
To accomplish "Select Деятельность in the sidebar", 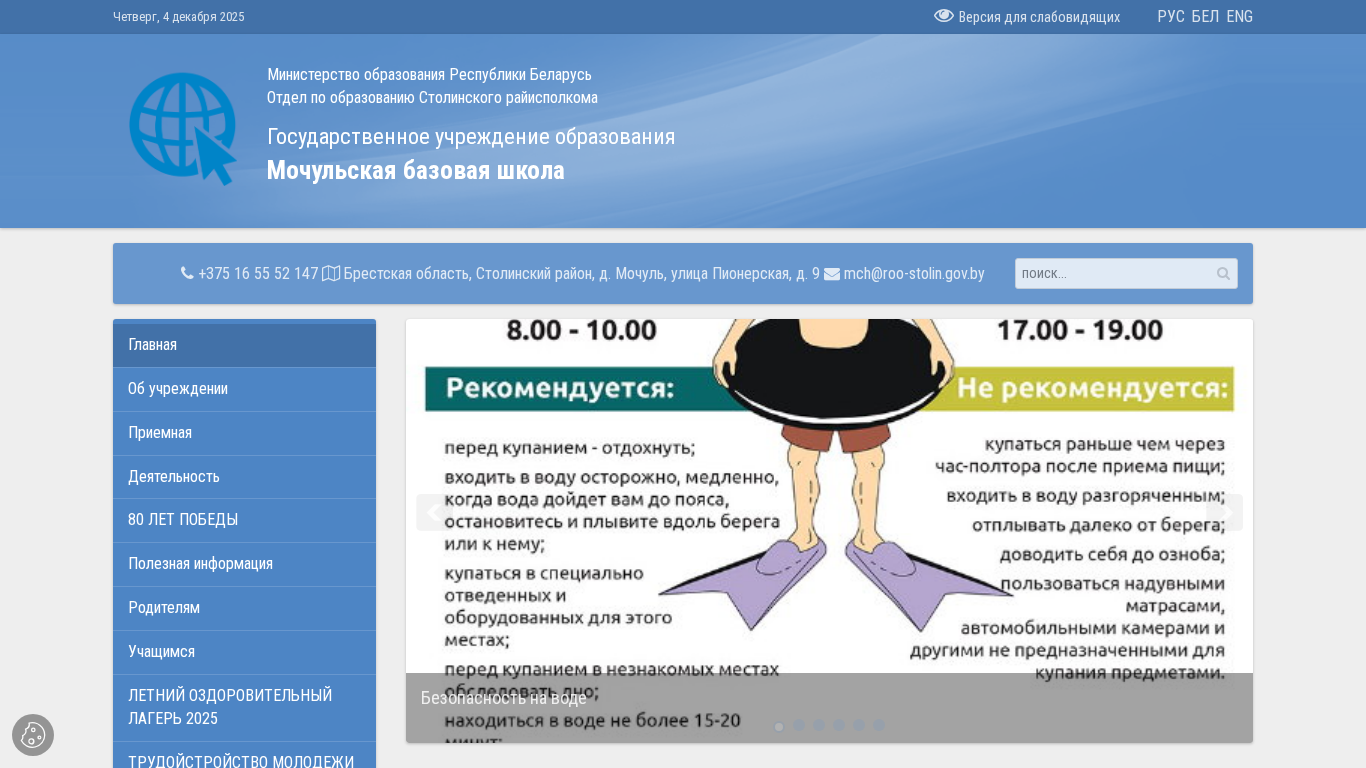I will pos(244,477).
